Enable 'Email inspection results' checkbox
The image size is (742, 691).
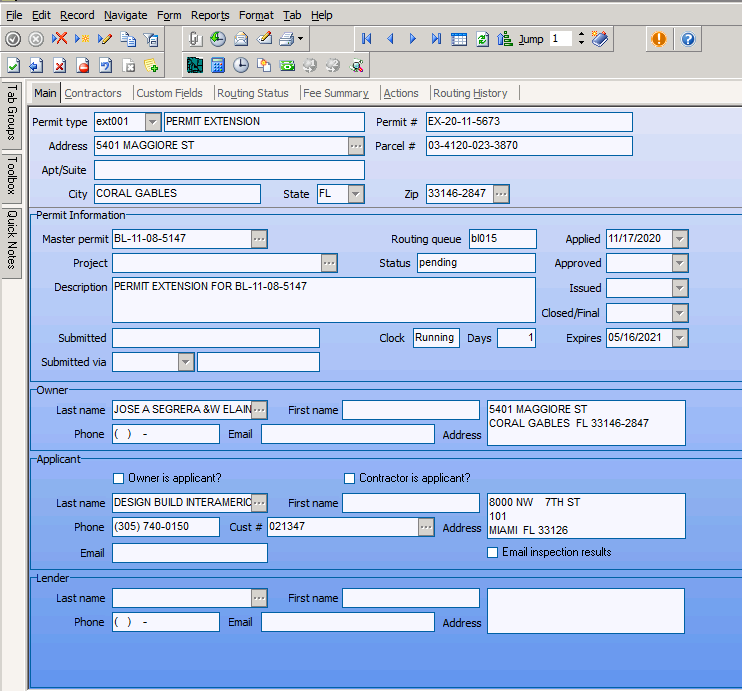point(493,552)
